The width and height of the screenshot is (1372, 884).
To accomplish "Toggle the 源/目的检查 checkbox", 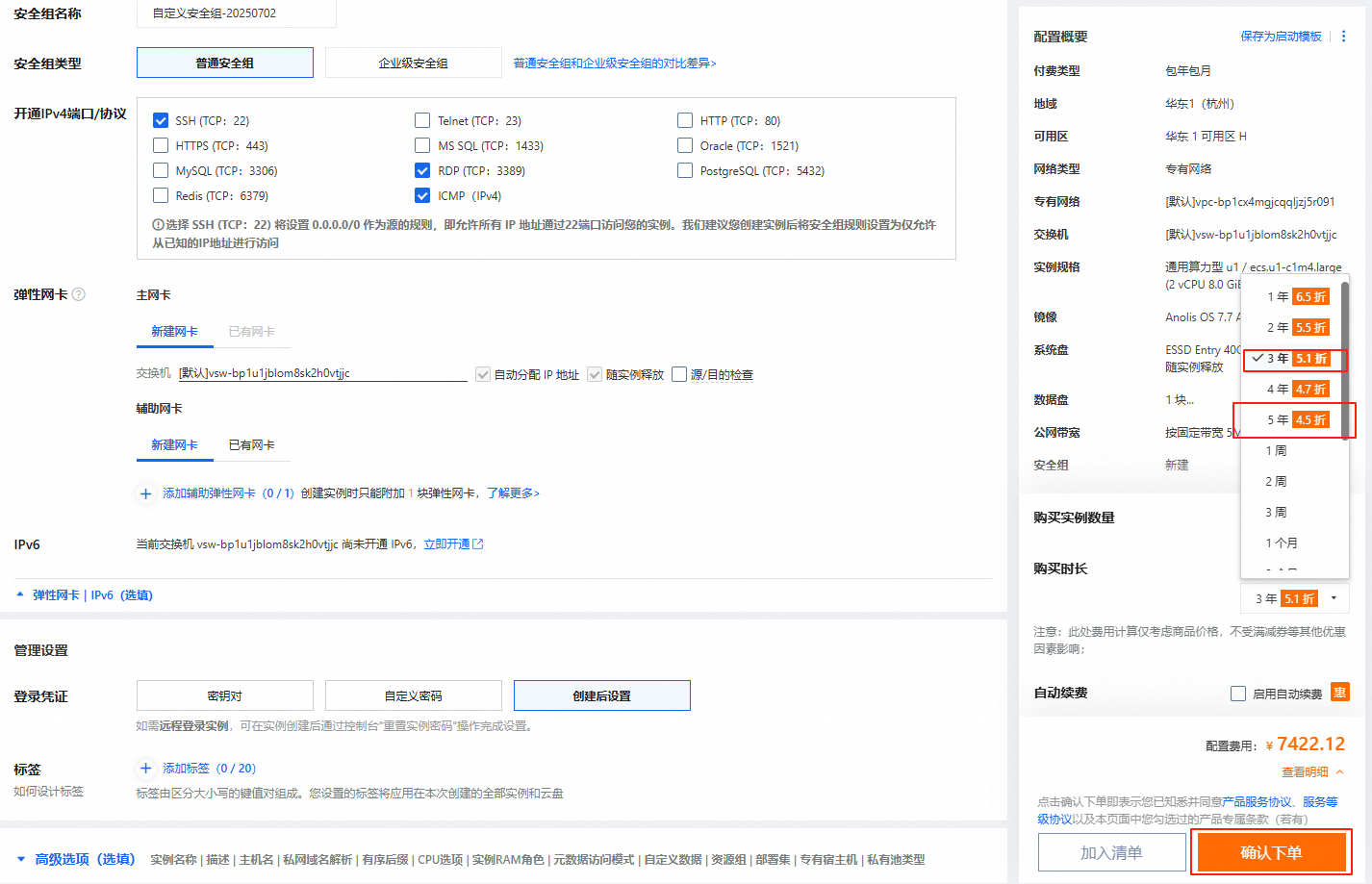I will pyautogui.click(x=679, y=375).
